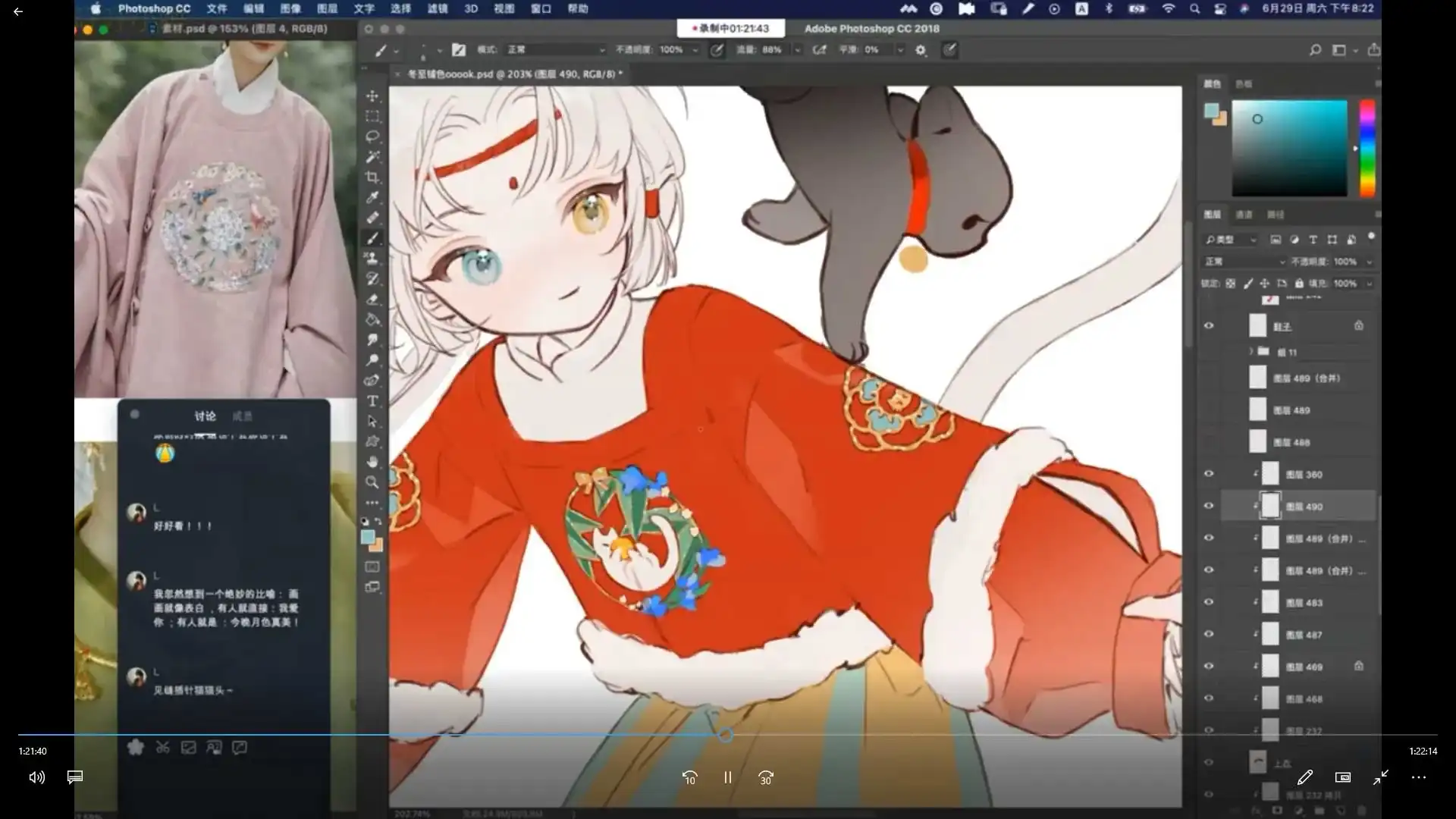
Task: Open the layer opacity 不透明度 dropdown arrow
Action: point(1370,262)
